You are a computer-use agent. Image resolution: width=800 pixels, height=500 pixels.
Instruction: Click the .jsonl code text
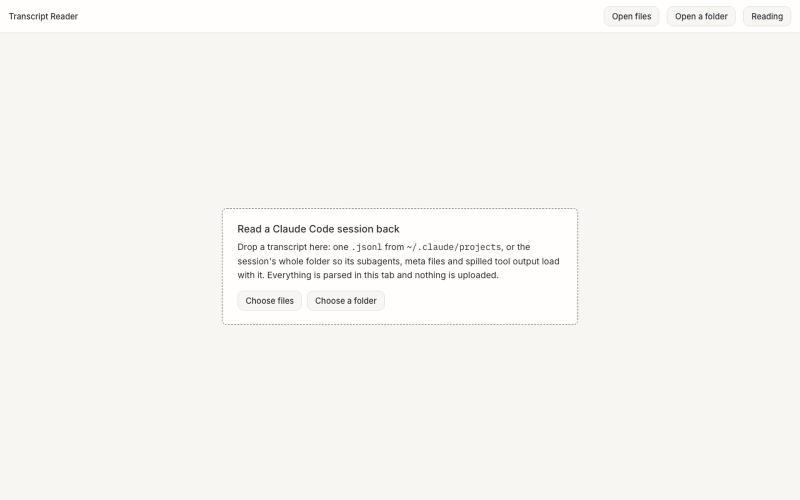point(366,247)
